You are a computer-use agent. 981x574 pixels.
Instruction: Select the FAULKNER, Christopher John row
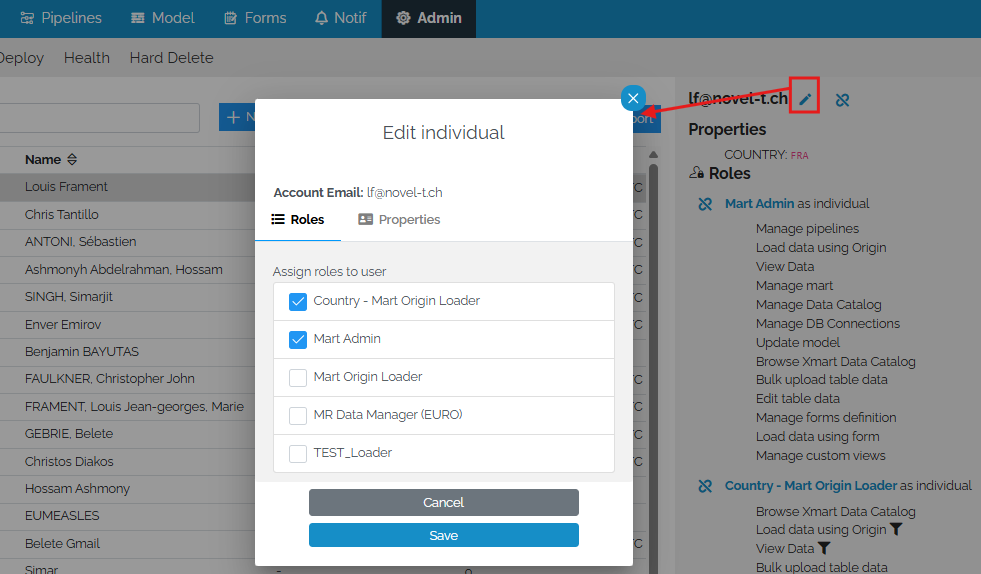[128, 379]
